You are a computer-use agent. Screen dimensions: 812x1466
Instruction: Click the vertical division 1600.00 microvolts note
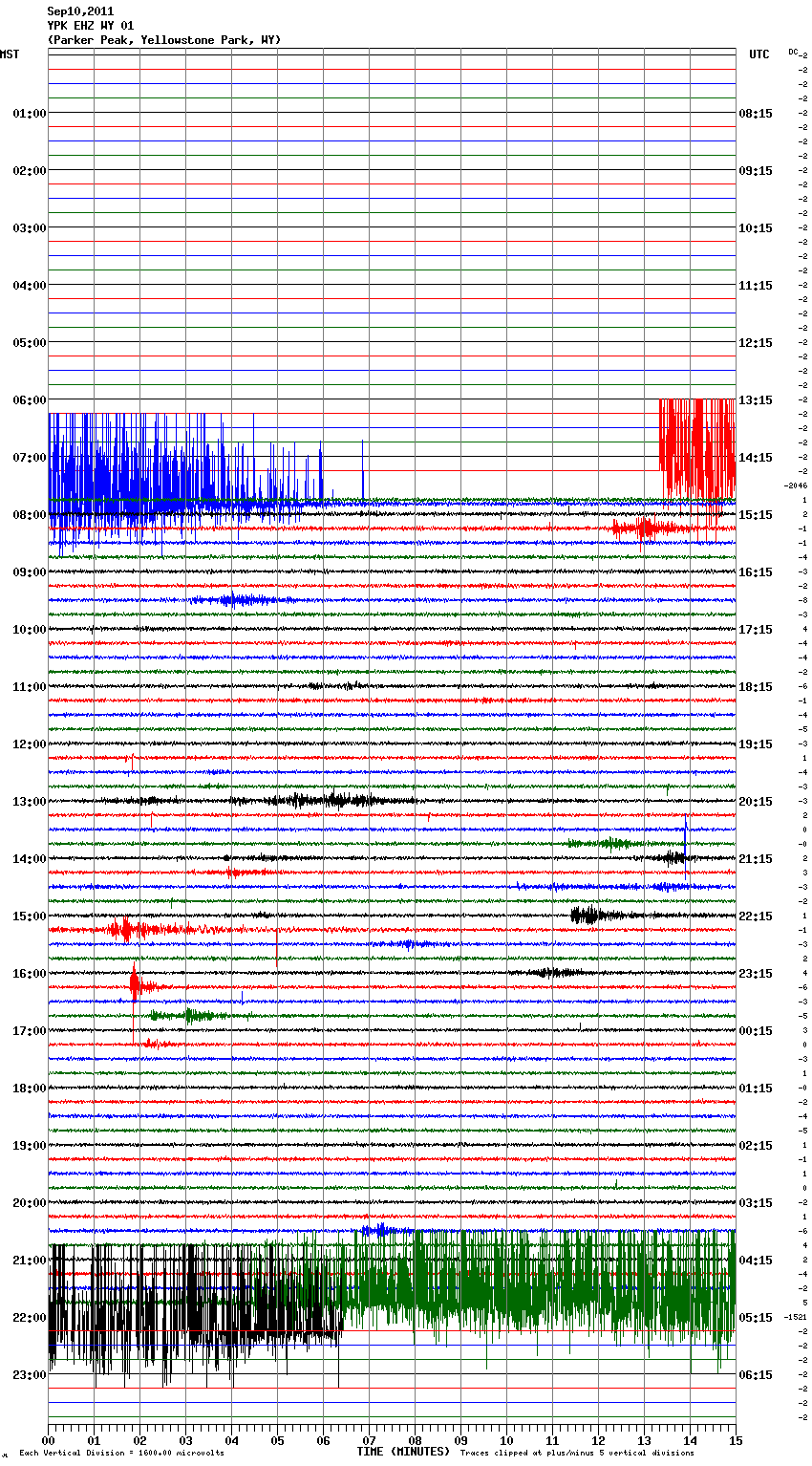[121, 1454]
